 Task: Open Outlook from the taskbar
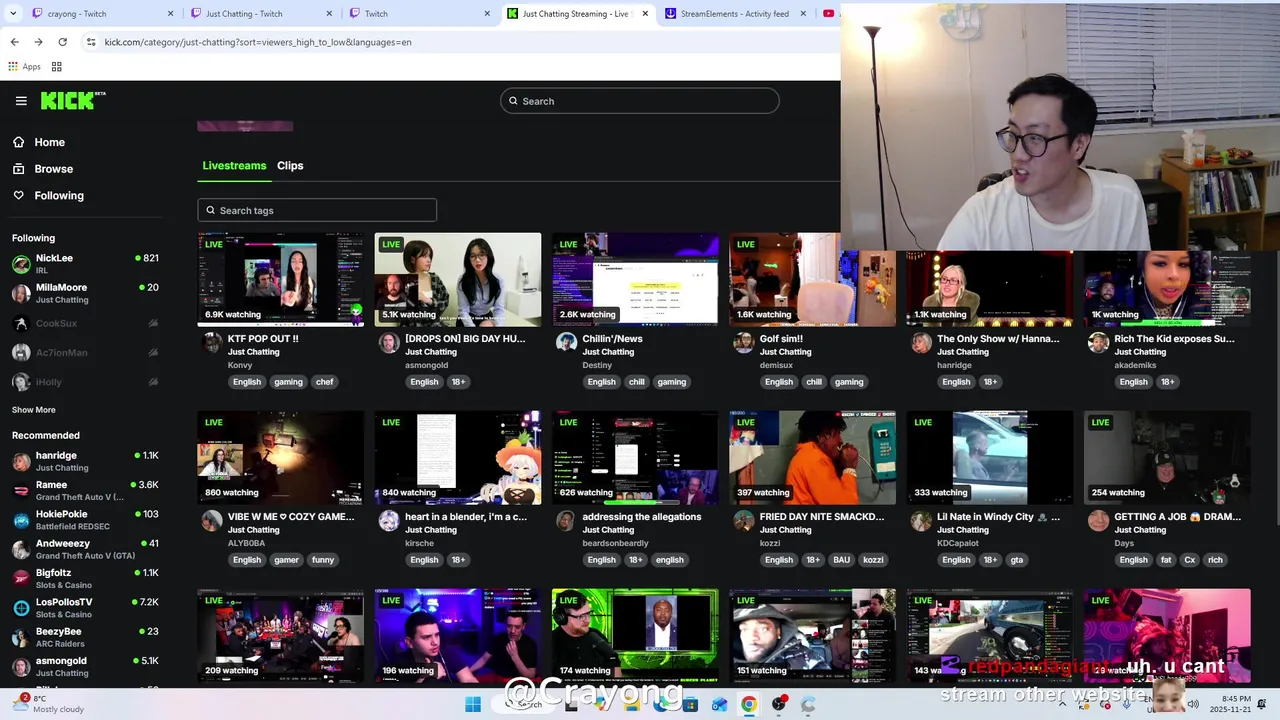point(719,704)
